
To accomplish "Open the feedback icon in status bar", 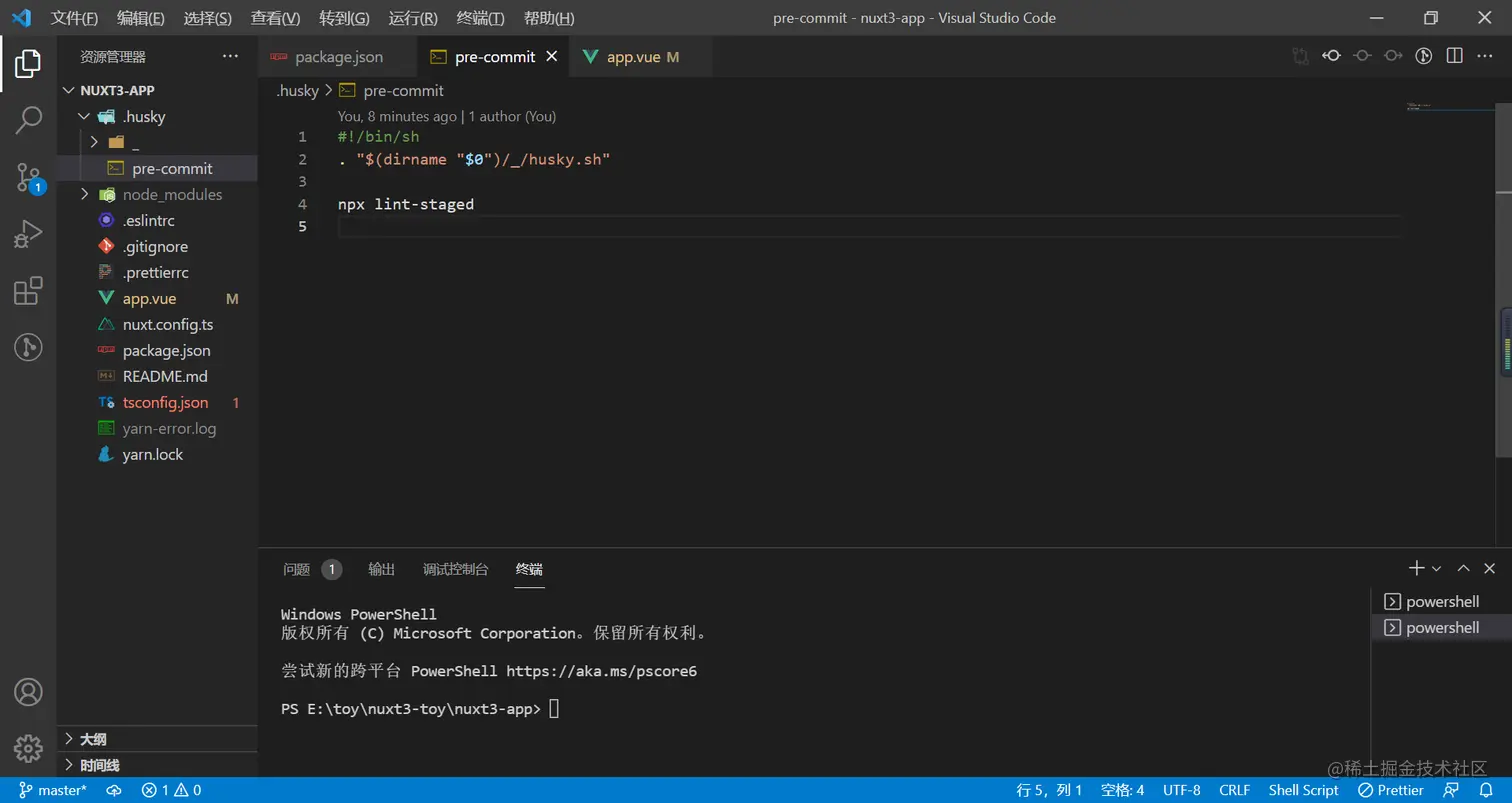I will click(1451, 790).
